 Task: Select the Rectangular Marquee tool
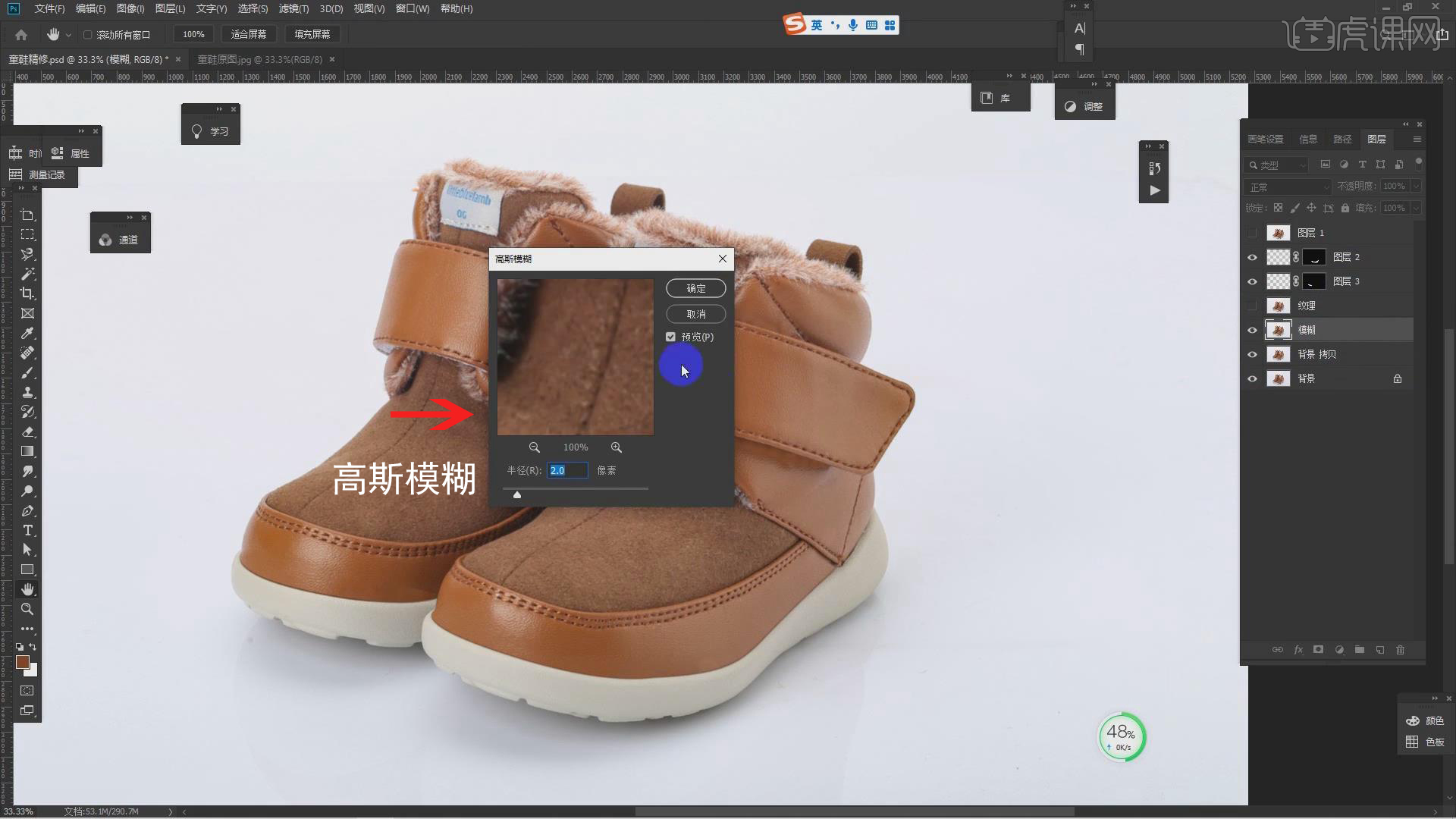point(27,234)
